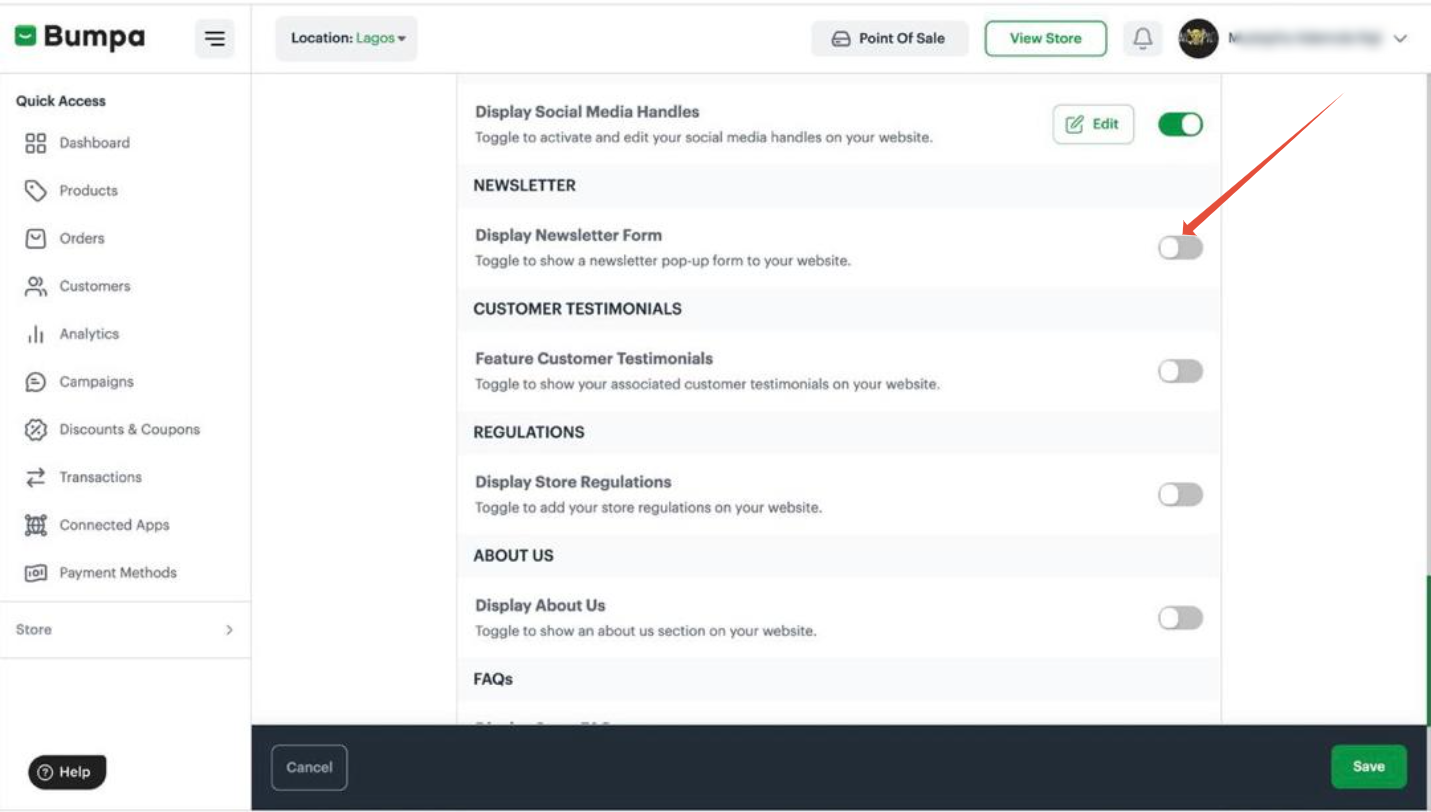This screenshot has height=812, width=1431.
Task: Click the Display Store Regulations label
Action: point(573,482)
